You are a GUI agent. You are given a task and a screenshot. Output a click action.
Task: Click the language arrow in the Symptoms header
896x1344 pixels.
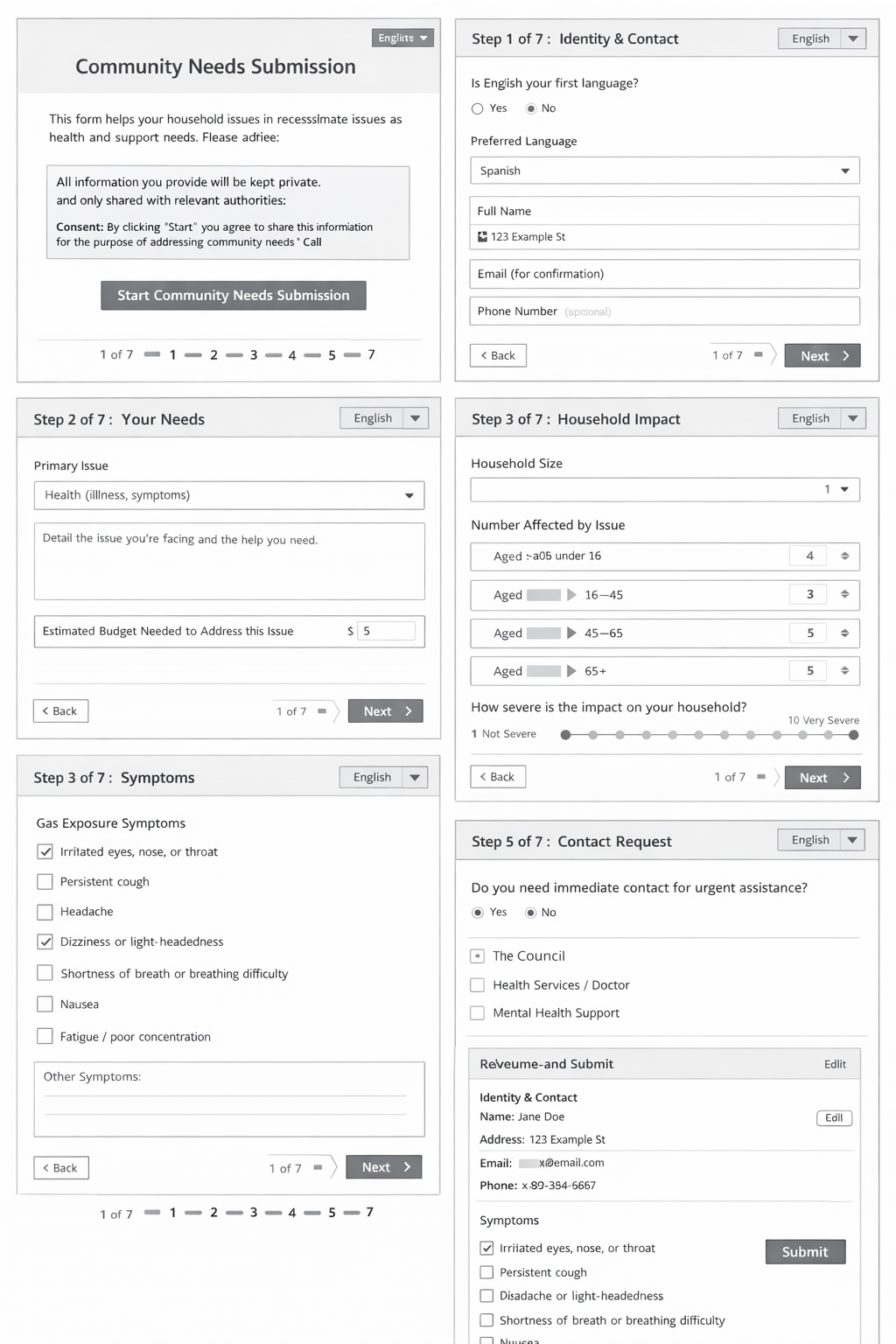pos(415,777)
